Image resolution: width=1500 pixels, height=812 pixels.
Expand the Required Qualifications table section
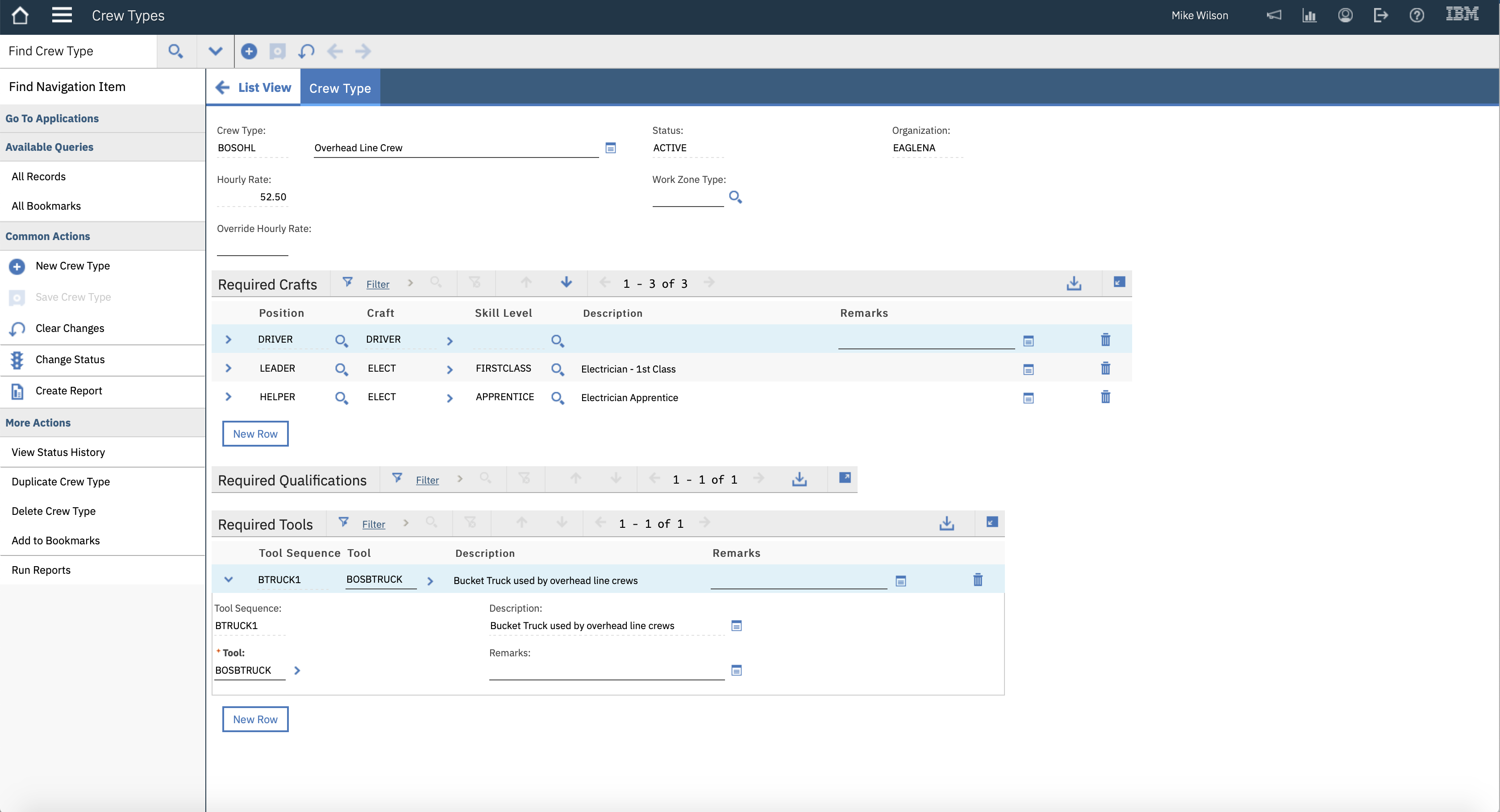tap(844, 478)
